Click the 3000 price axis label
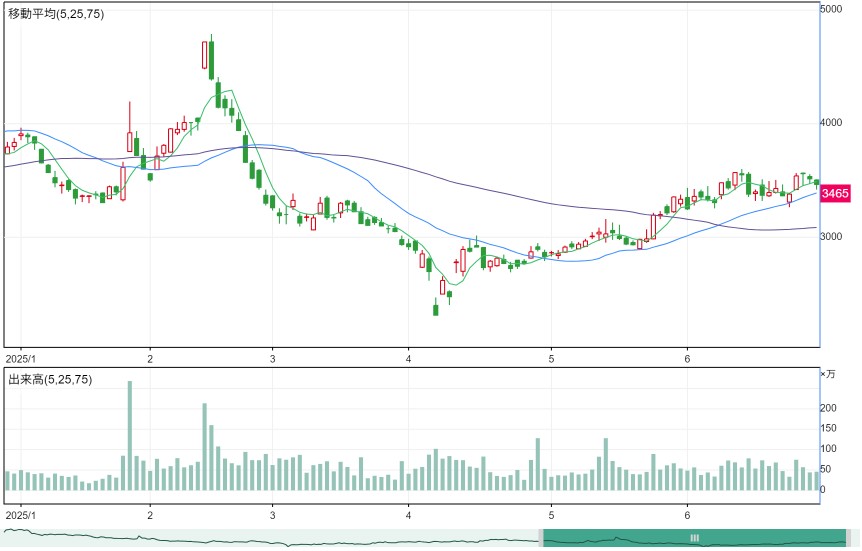 pyautogui.click(x=831, y=236)
